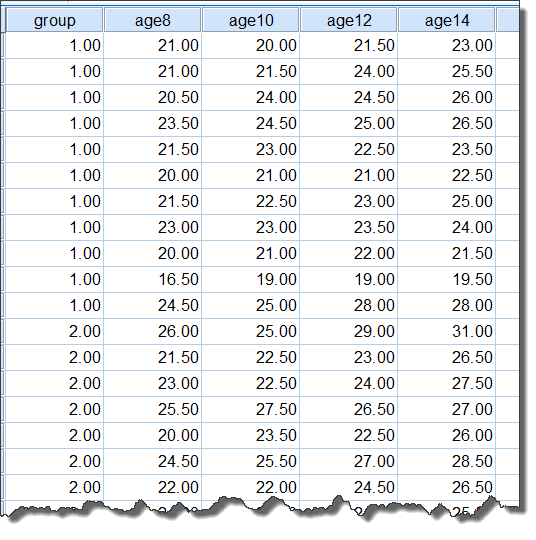Click the first group cell 1.00
The height and width of the screenshot is (540, 536).
click(54, 45)
